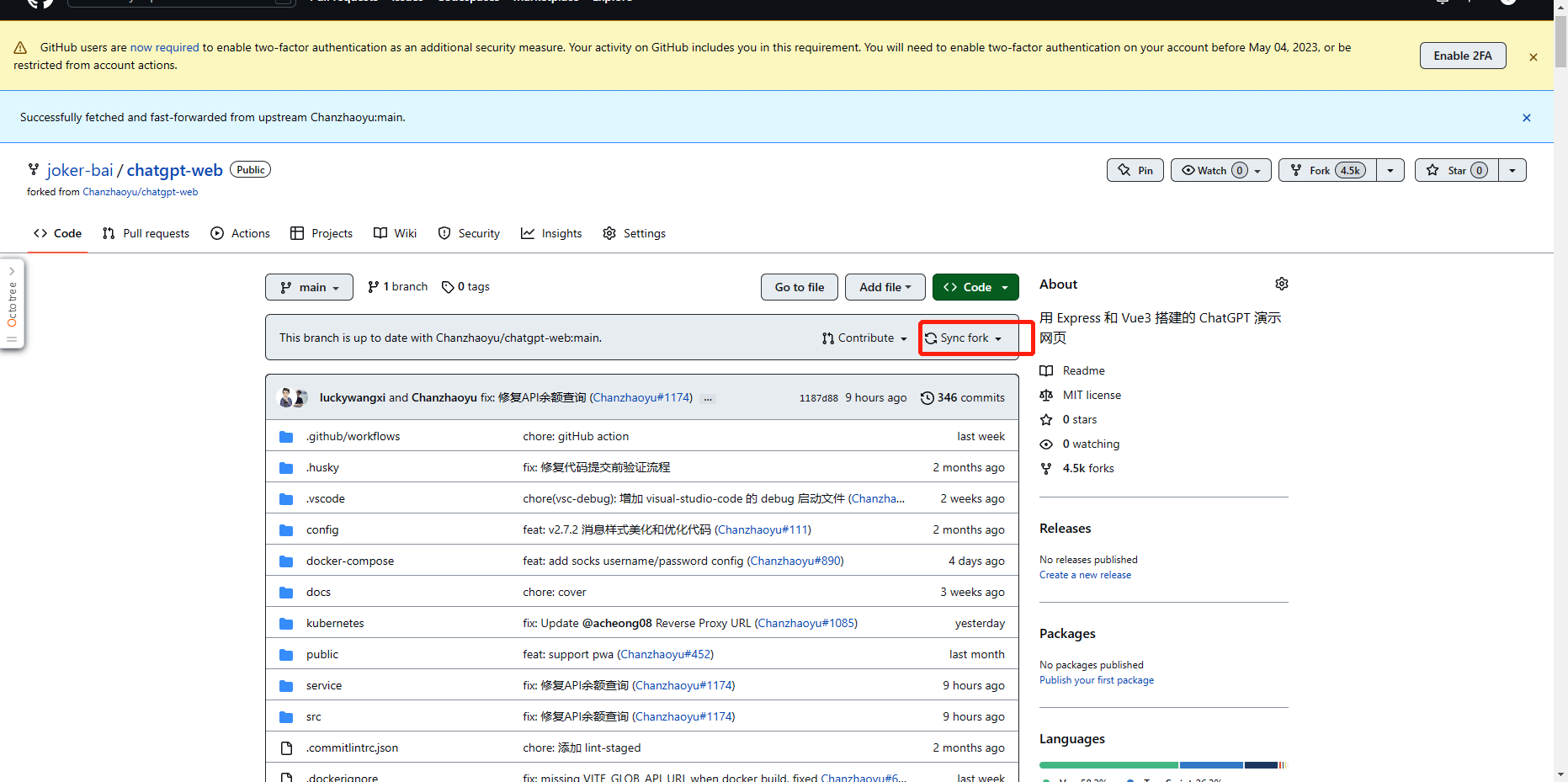Open Chanzhaoyu#452 pull request link

click(666, 654)
